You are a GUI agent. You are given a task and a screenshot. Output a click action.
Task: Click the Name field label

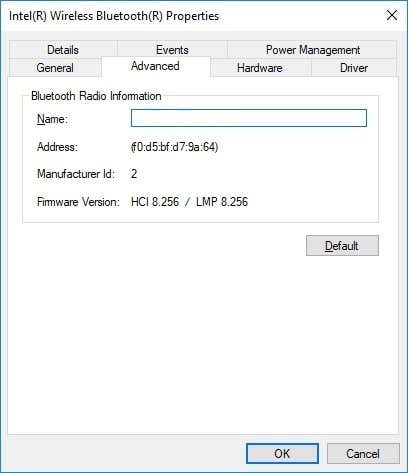(52, 119)
